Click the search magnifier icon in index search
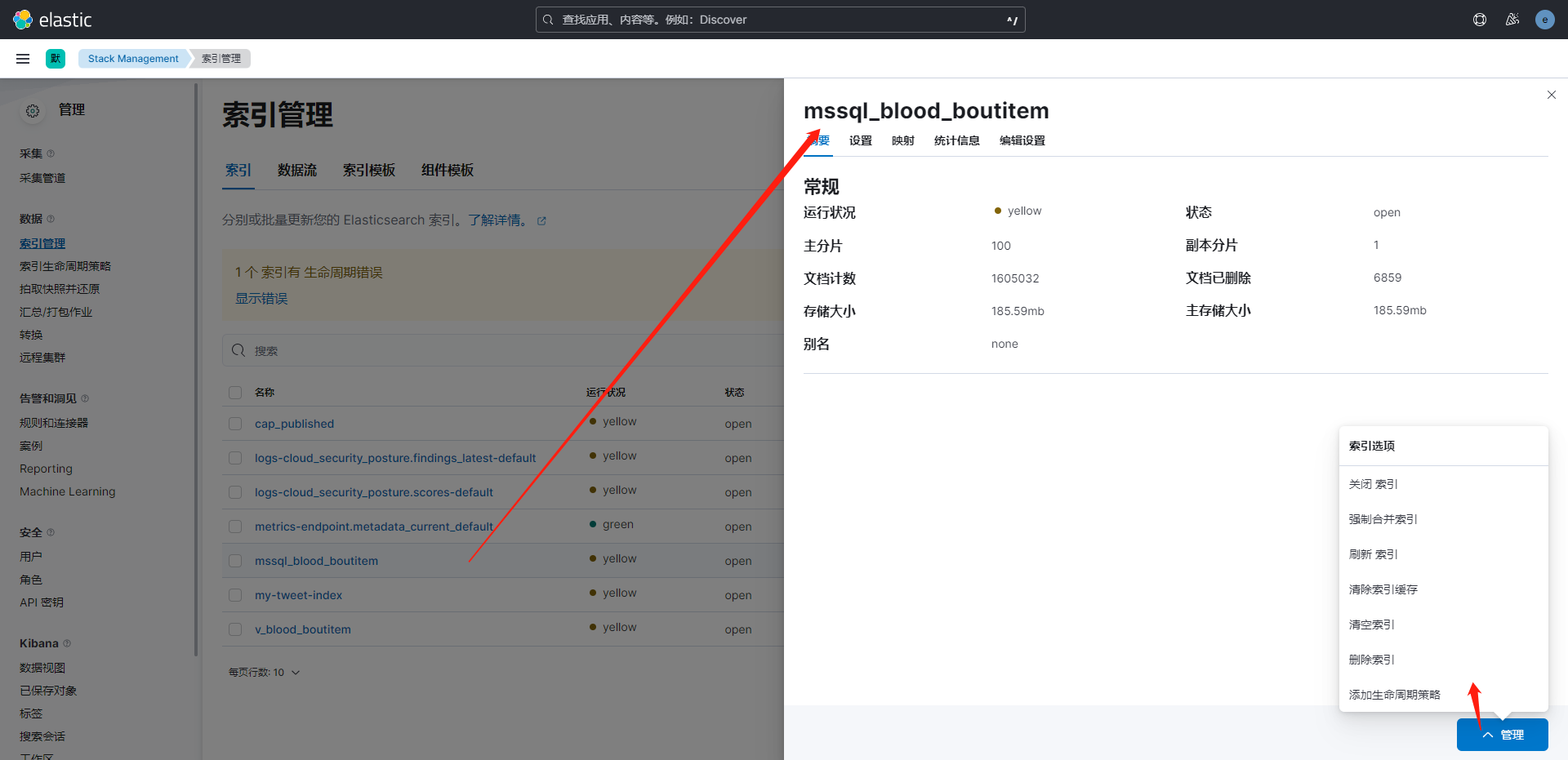The height and width of the screenshot is (760, 1568). [x=238, y=350]
